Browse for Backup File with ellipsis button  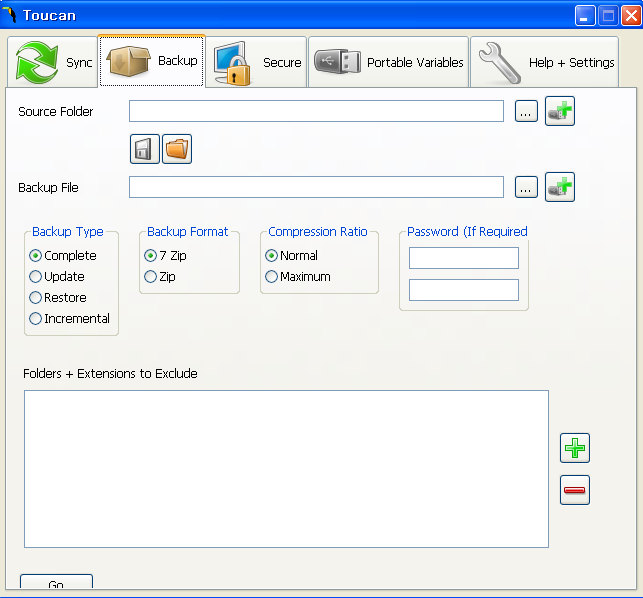[x=526, y=187]
